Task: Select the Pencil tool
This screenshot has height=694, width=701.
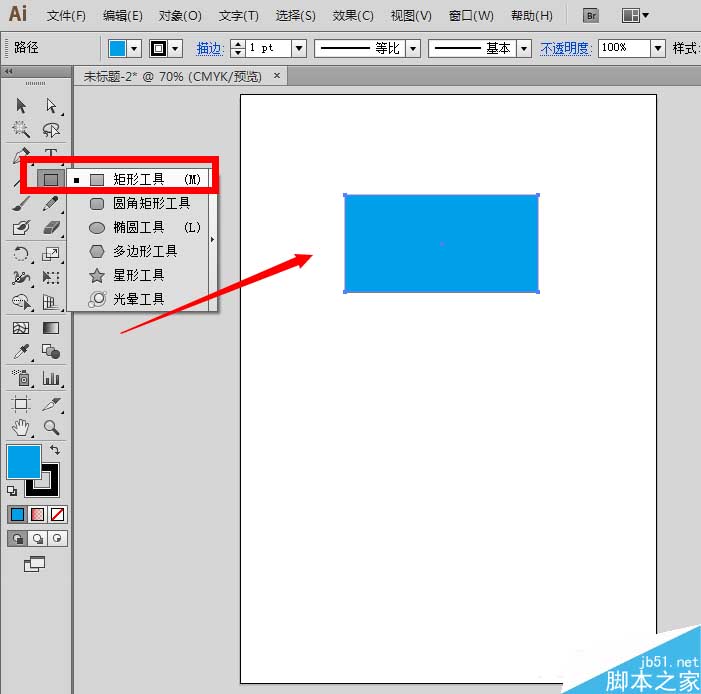Action: coord(51,204)
